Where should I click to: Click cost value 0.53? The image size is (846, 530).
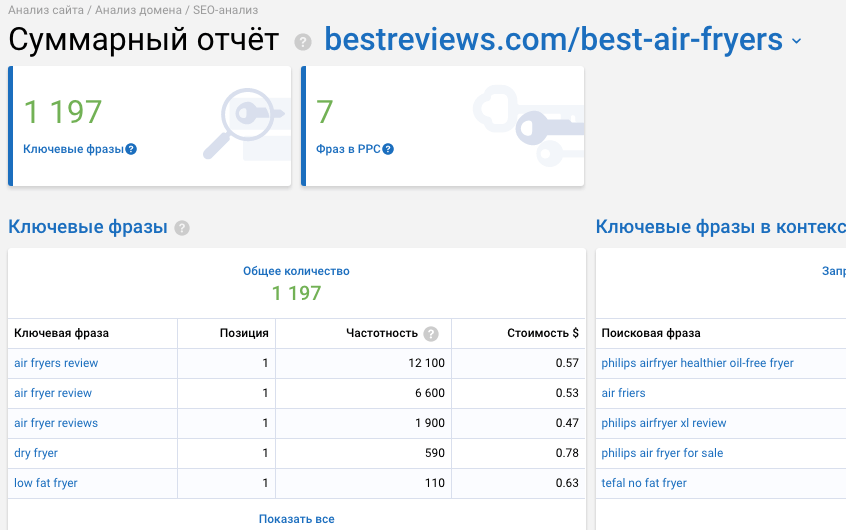(x=567, y=393)
